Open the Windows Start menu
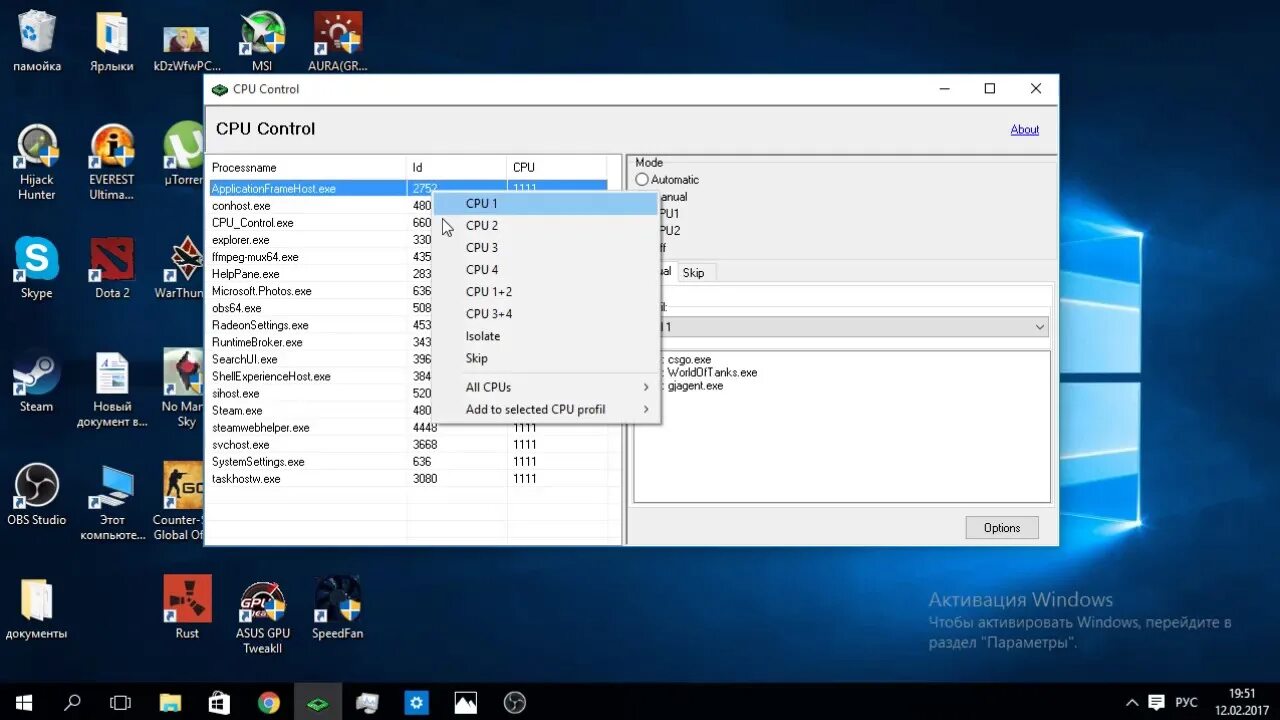 (24, 702)
